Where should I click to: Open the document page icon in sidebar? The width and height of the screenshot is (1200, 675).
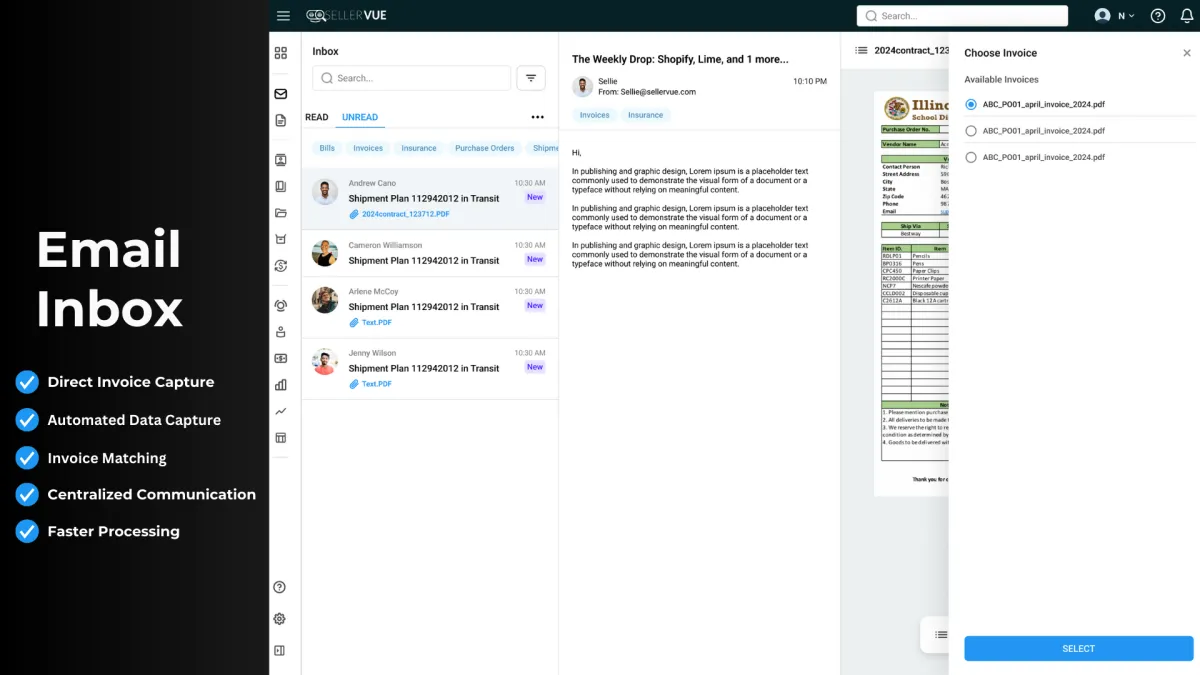click(281, 120)
